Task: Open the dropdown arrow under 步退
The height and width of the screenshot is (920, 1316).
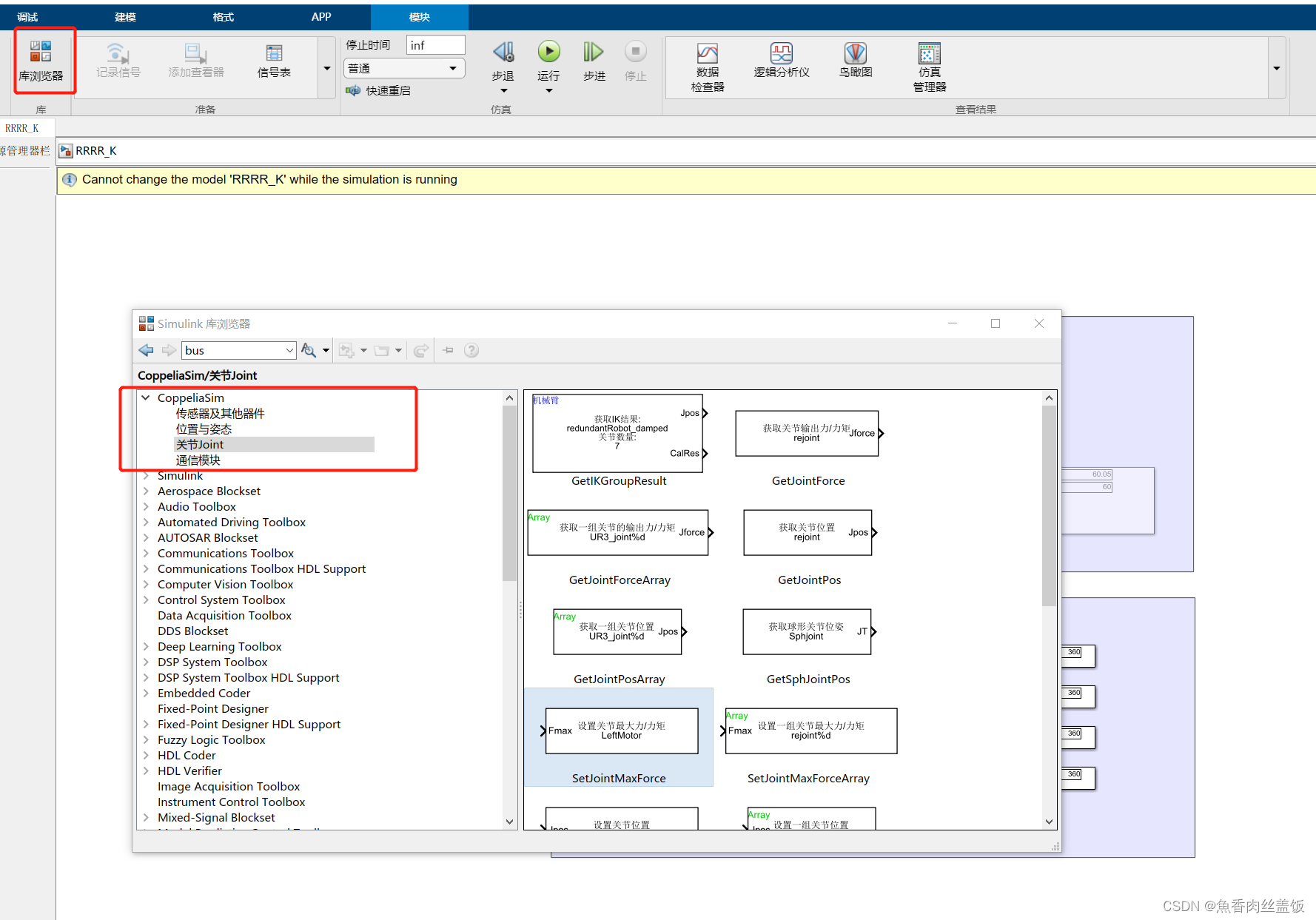Action: (503, 91)
